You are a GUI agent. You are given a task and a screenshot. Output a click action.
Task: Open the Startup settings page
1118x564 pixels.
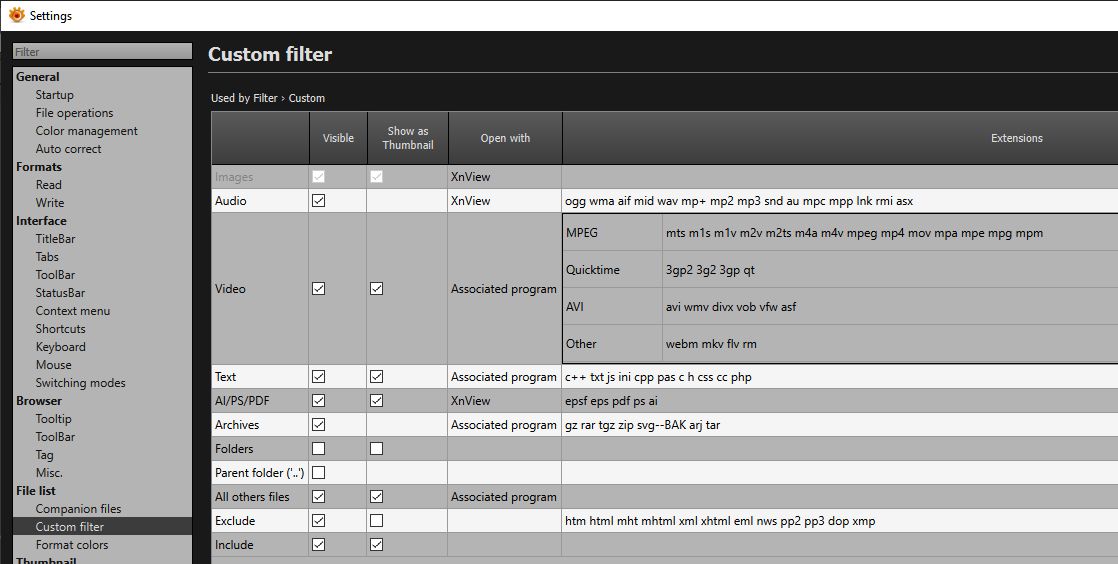point(54,95)
